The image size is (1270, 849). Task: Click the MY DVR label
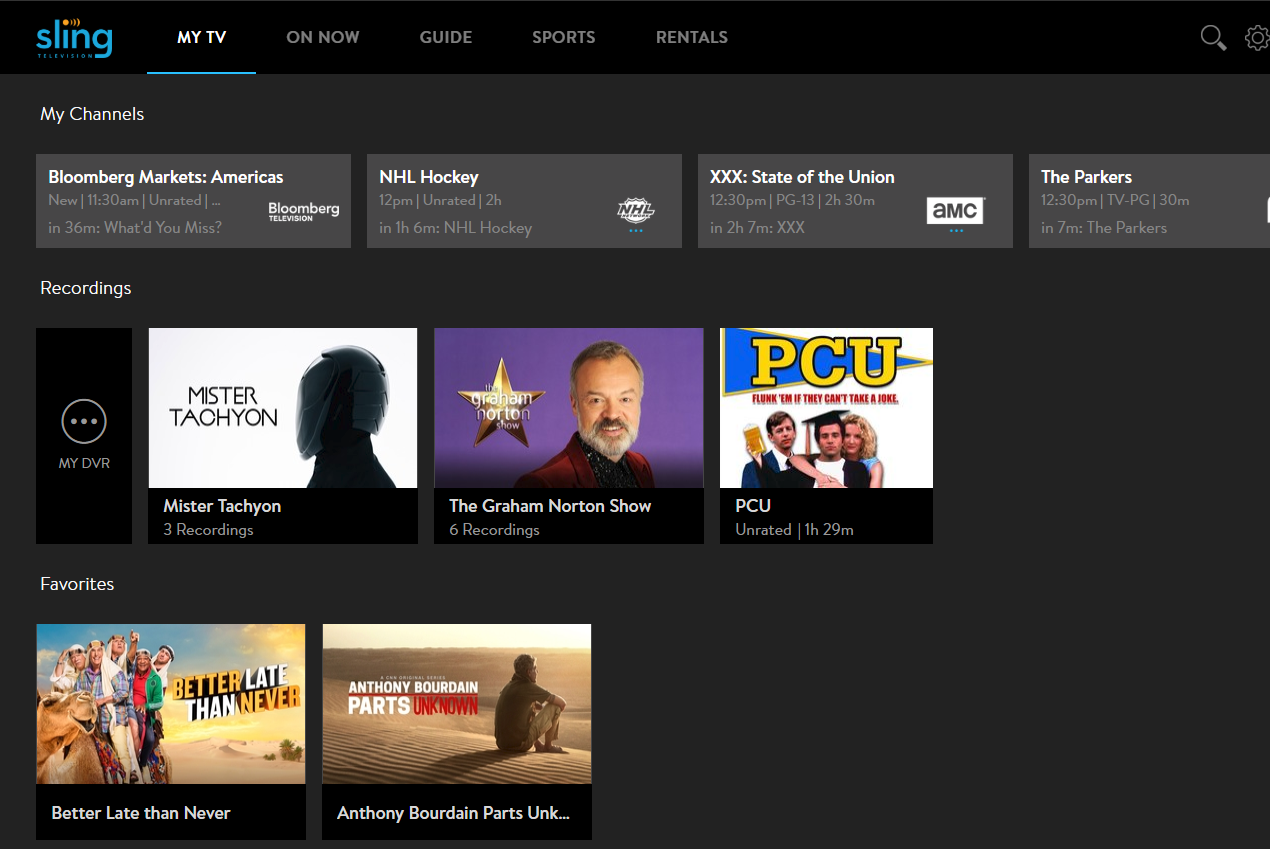pos(84,463)
